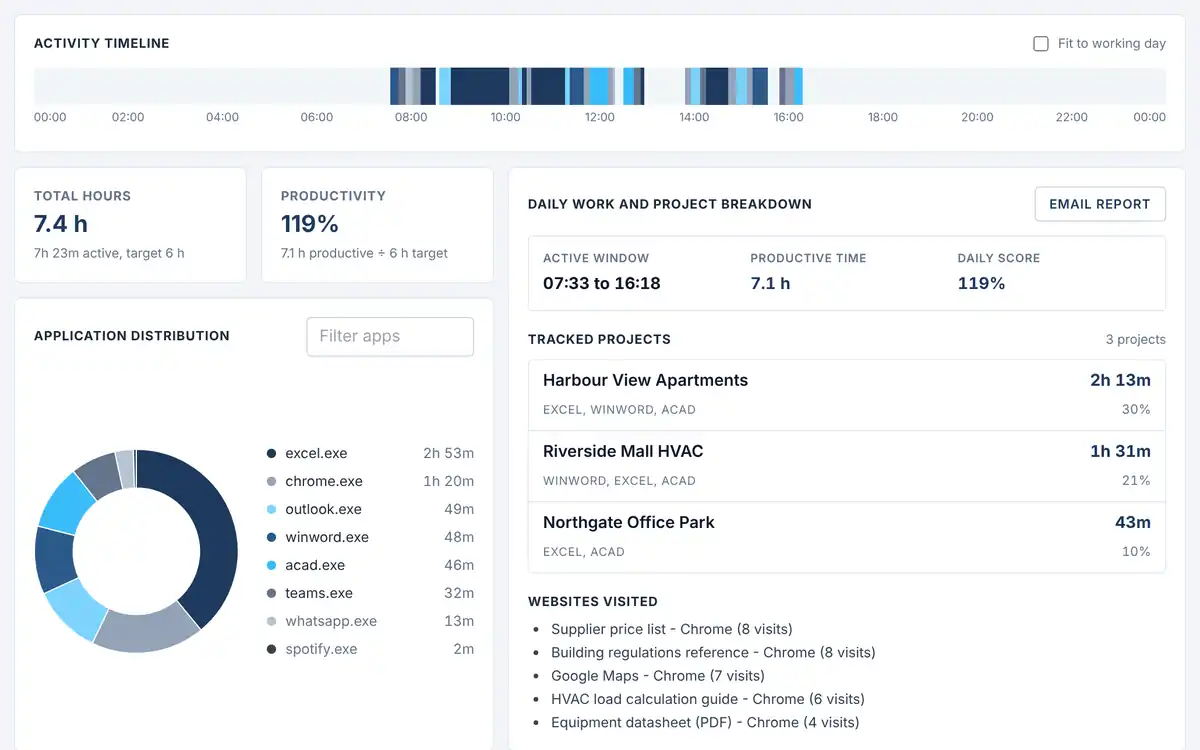Click winword.exe in the app legend
The height and width of the screenshot is (750, 1200).
[327, 537]
